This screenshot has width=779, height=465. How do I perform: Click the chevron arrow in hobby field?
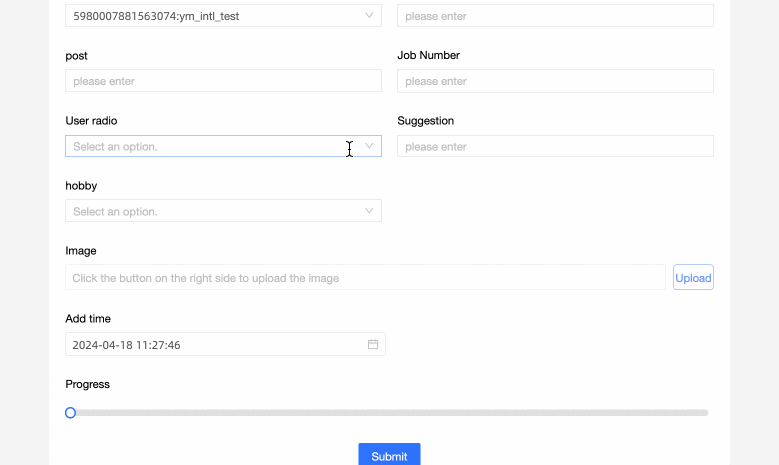(369, 211)
